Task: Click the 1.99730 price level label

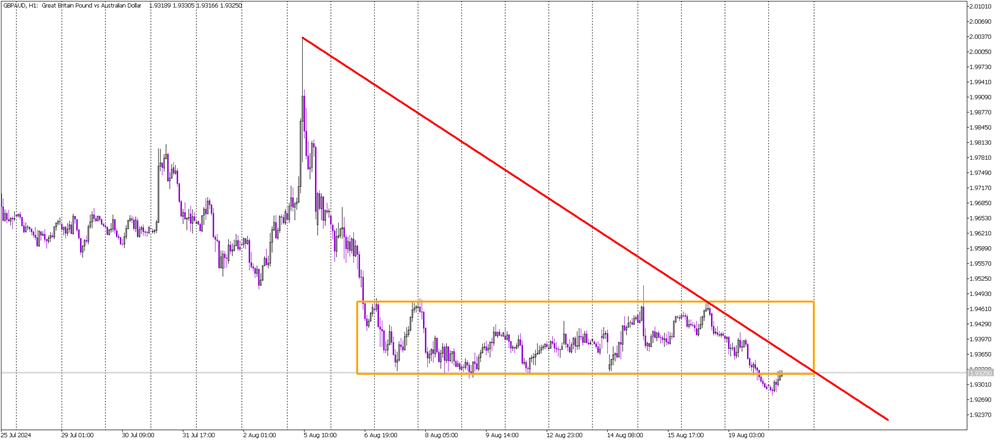Action: [982, 67]
